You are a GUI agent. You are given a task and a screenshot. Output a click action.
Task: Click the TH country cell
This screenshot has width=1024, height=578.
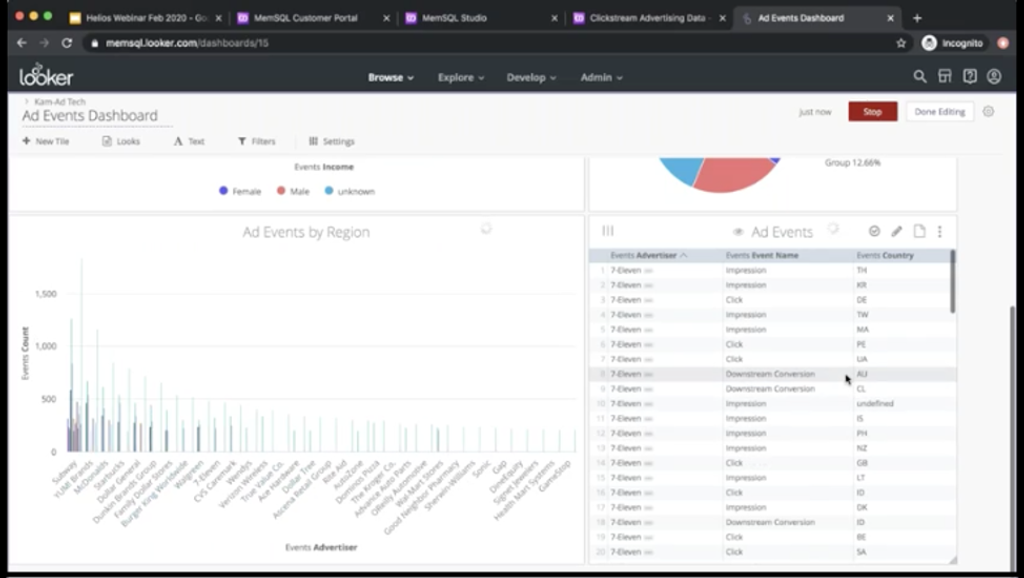(x=861, y=270)
